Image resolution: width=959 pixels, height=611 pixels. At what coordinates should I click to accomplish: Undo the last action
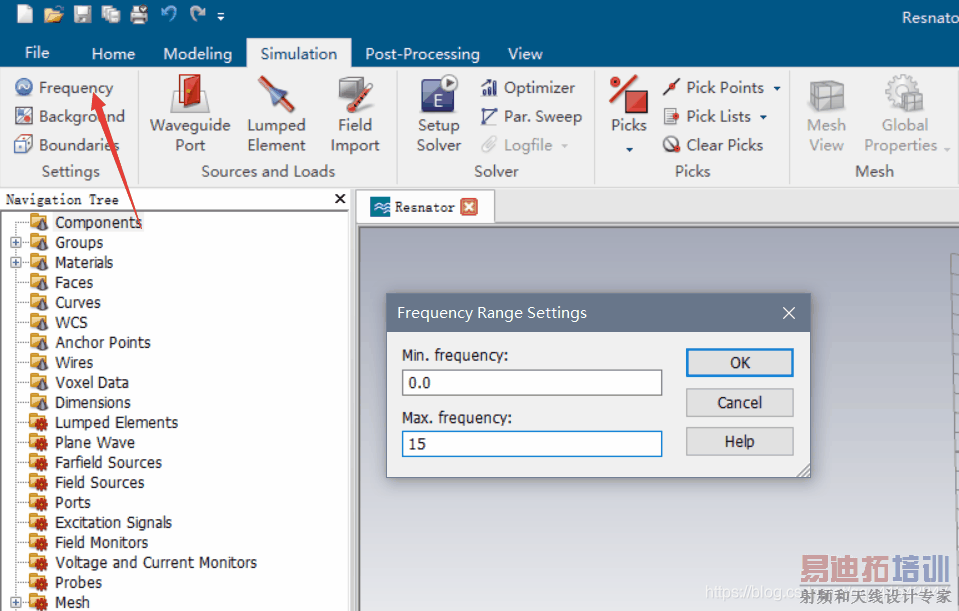pos(168,13)
